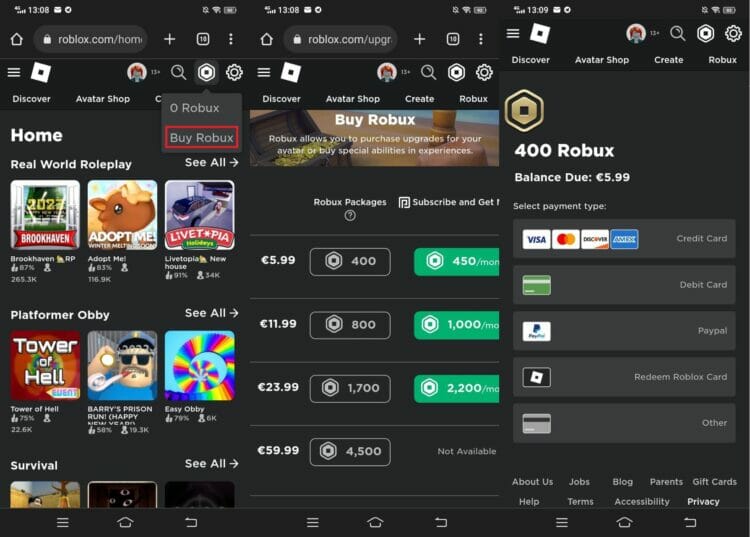Tap Robux Packages help question icon
This screenshot has height=537, width=750.
click(350, 216)
